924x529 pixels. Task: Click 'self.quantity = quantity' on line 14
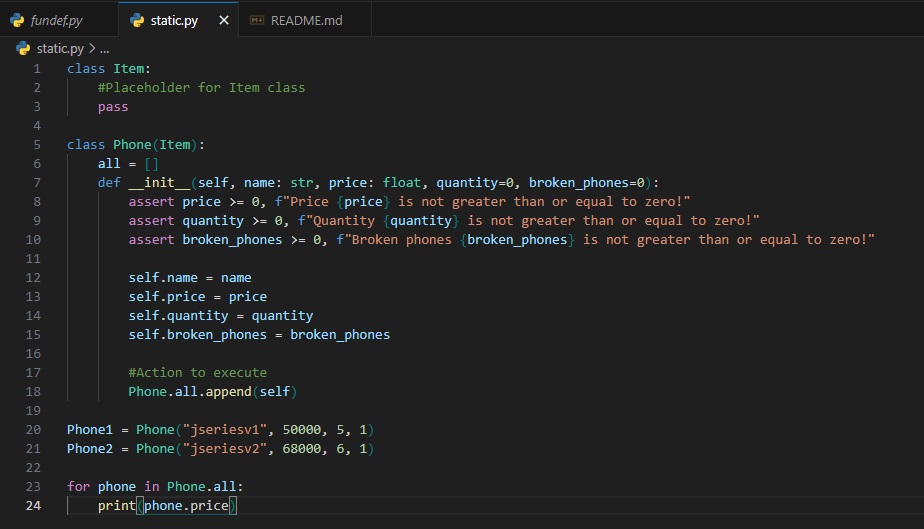(221, 316)
